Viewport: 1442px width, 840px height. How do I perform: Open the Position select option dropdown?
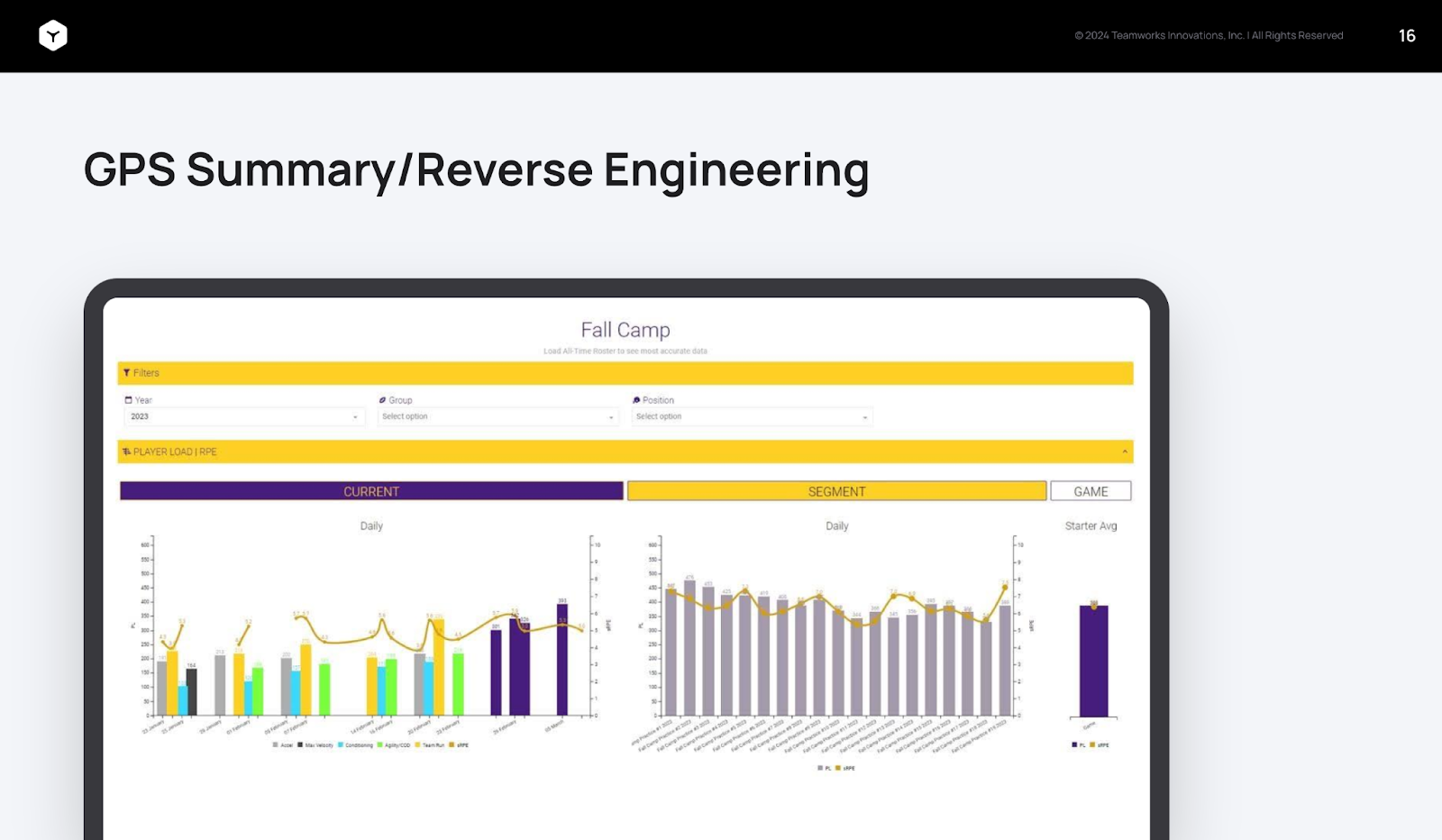tap(752, 416)
